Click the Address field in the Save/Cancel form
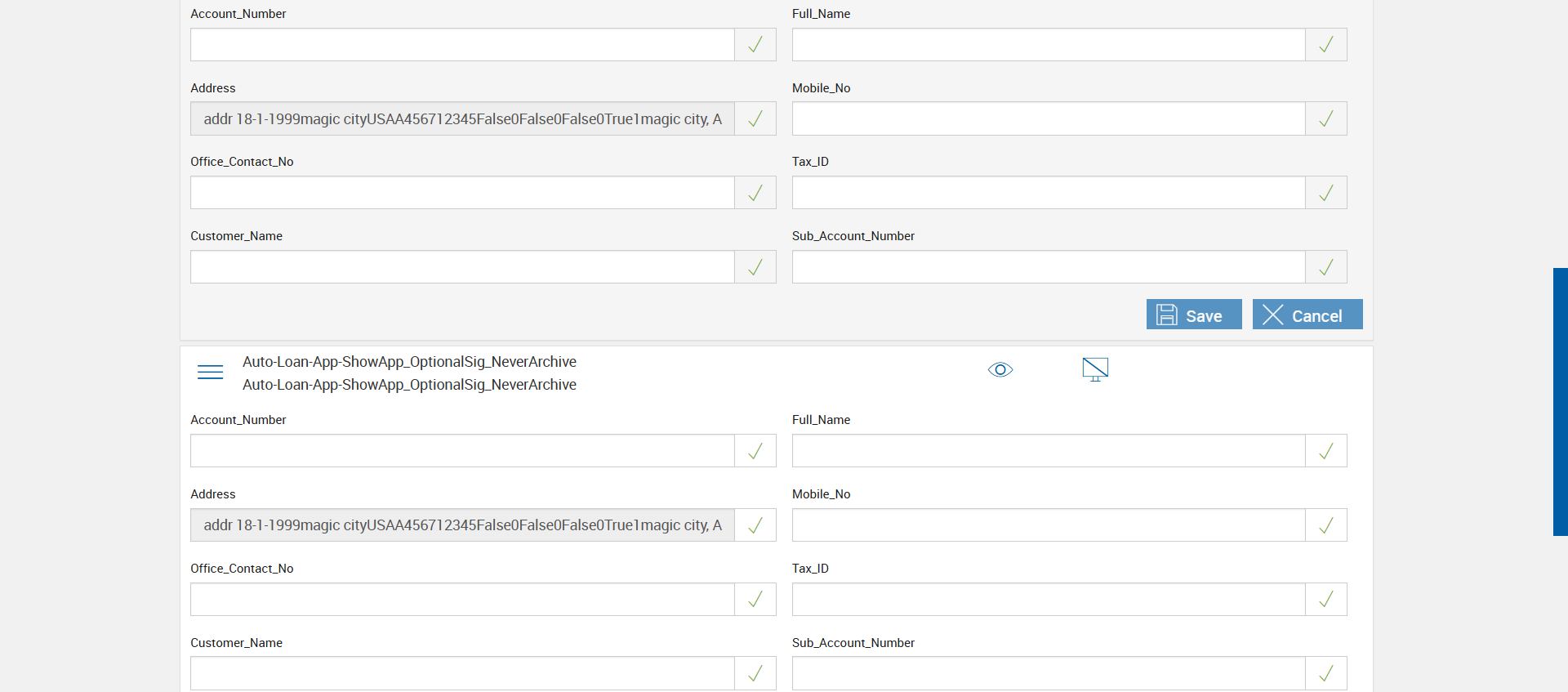 462,119
